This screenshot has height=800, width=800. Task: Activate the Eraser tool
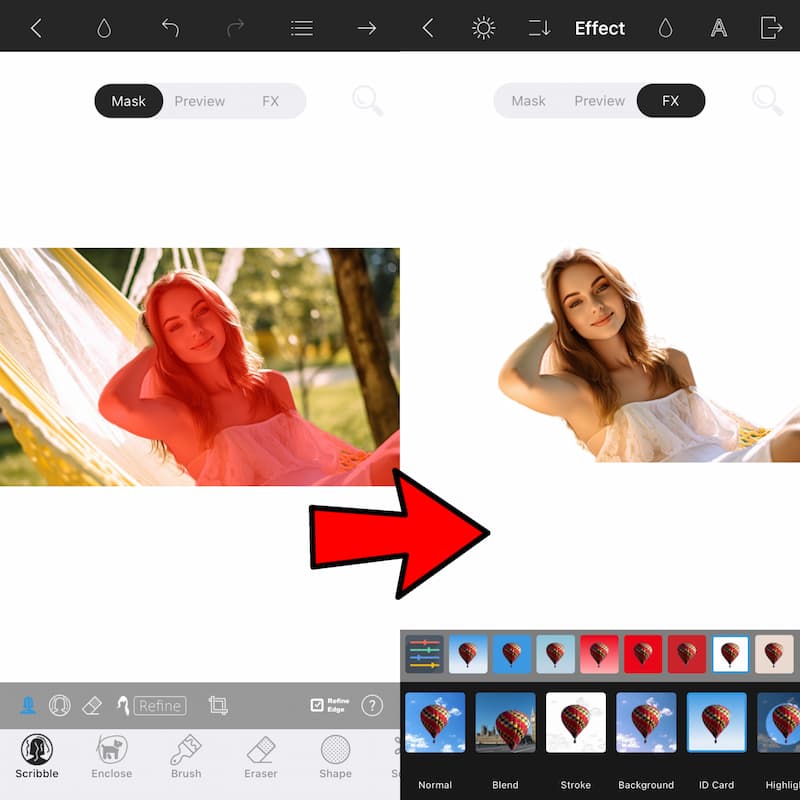point(260,755)
